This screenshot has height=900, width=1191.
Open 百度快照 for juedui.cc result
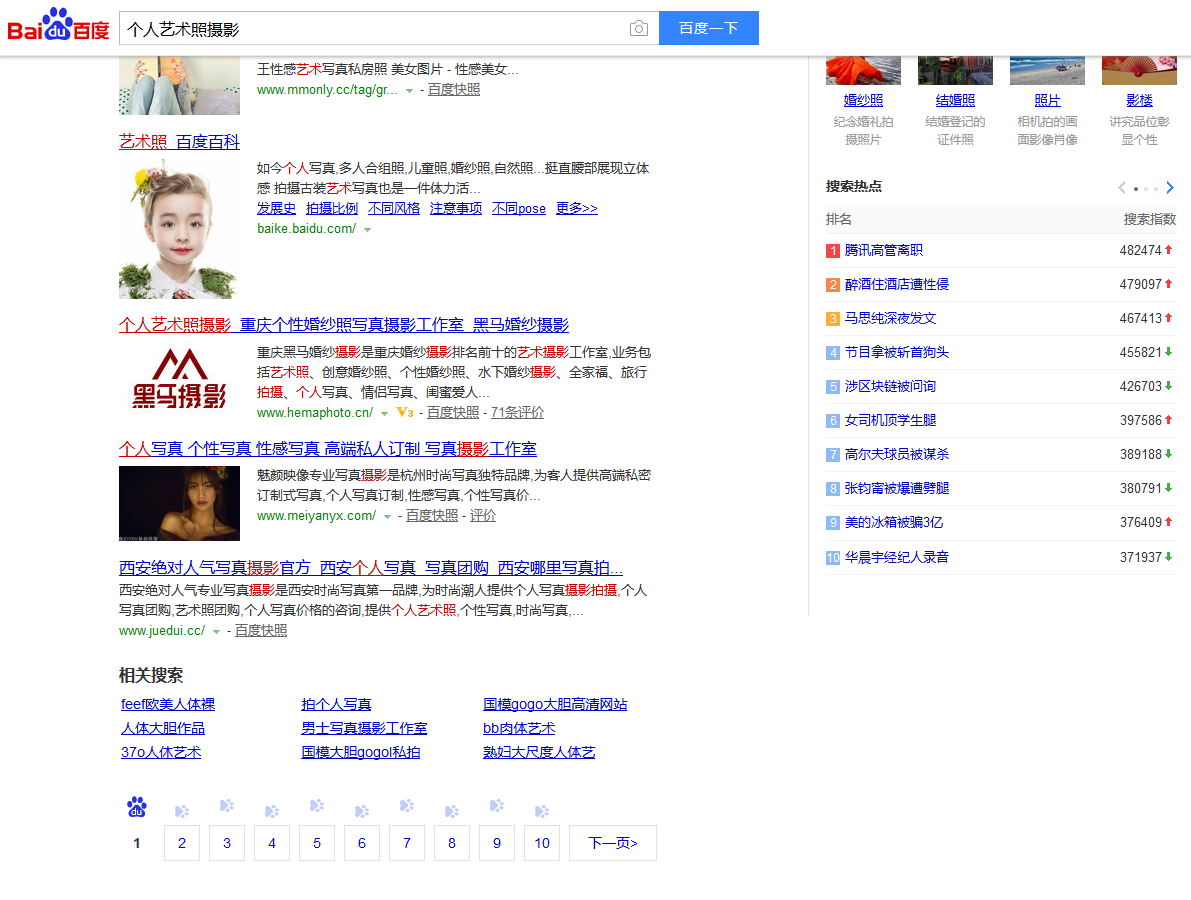[x=261, y=630]
